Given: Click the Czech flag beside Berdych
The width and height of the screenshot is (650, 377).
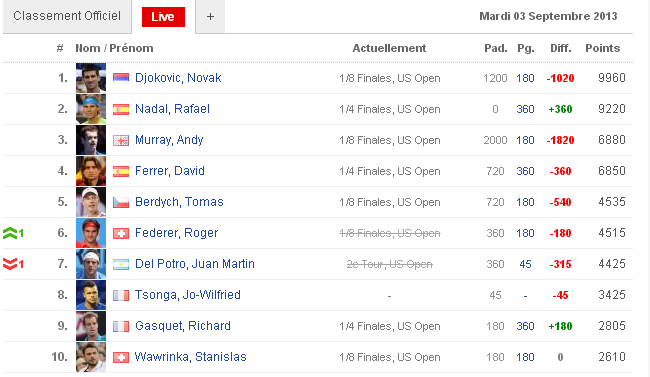Looking at the screenshot, I should (x=121, y=202).
